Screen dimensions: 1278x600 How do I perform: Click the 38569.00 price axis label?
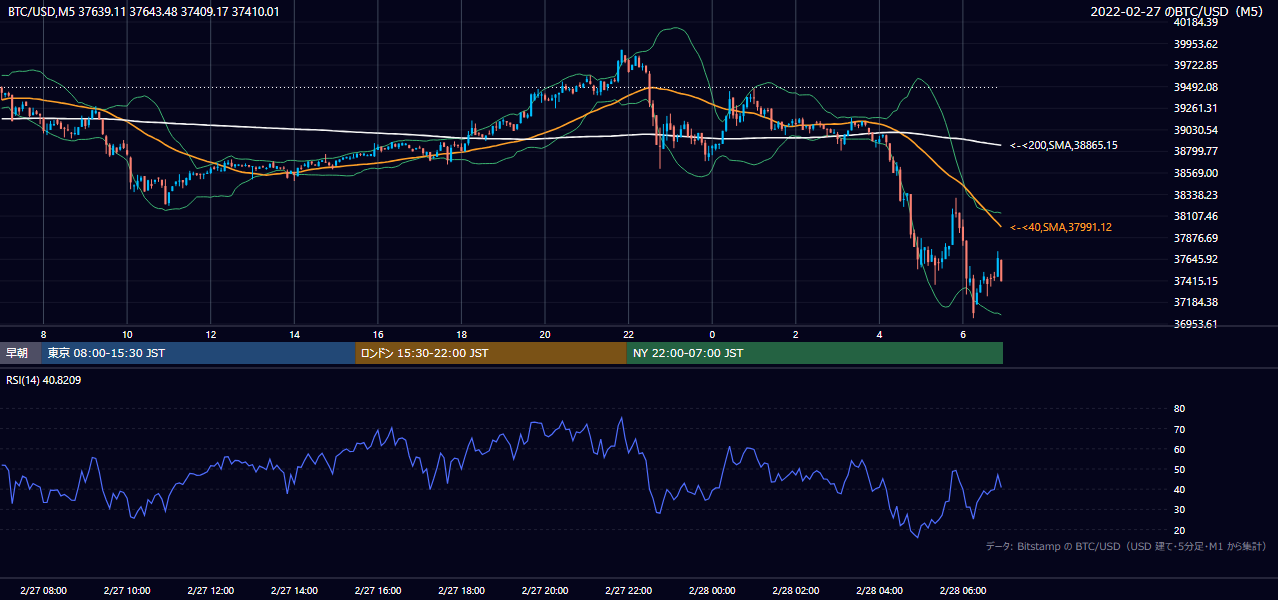1195,173
